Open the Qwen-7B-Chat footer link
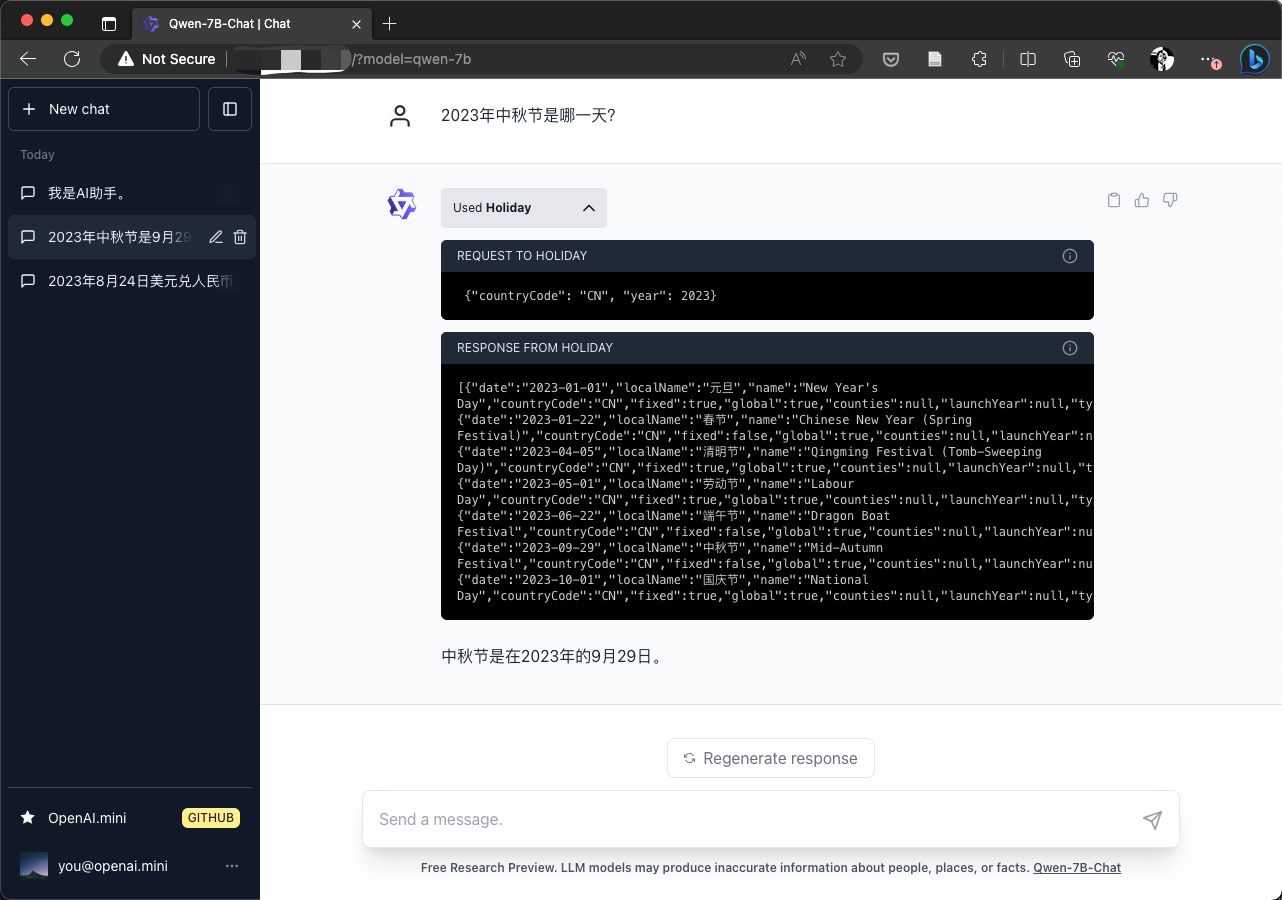This screenshot has height=900, width=1282. tap(1077, 868)
